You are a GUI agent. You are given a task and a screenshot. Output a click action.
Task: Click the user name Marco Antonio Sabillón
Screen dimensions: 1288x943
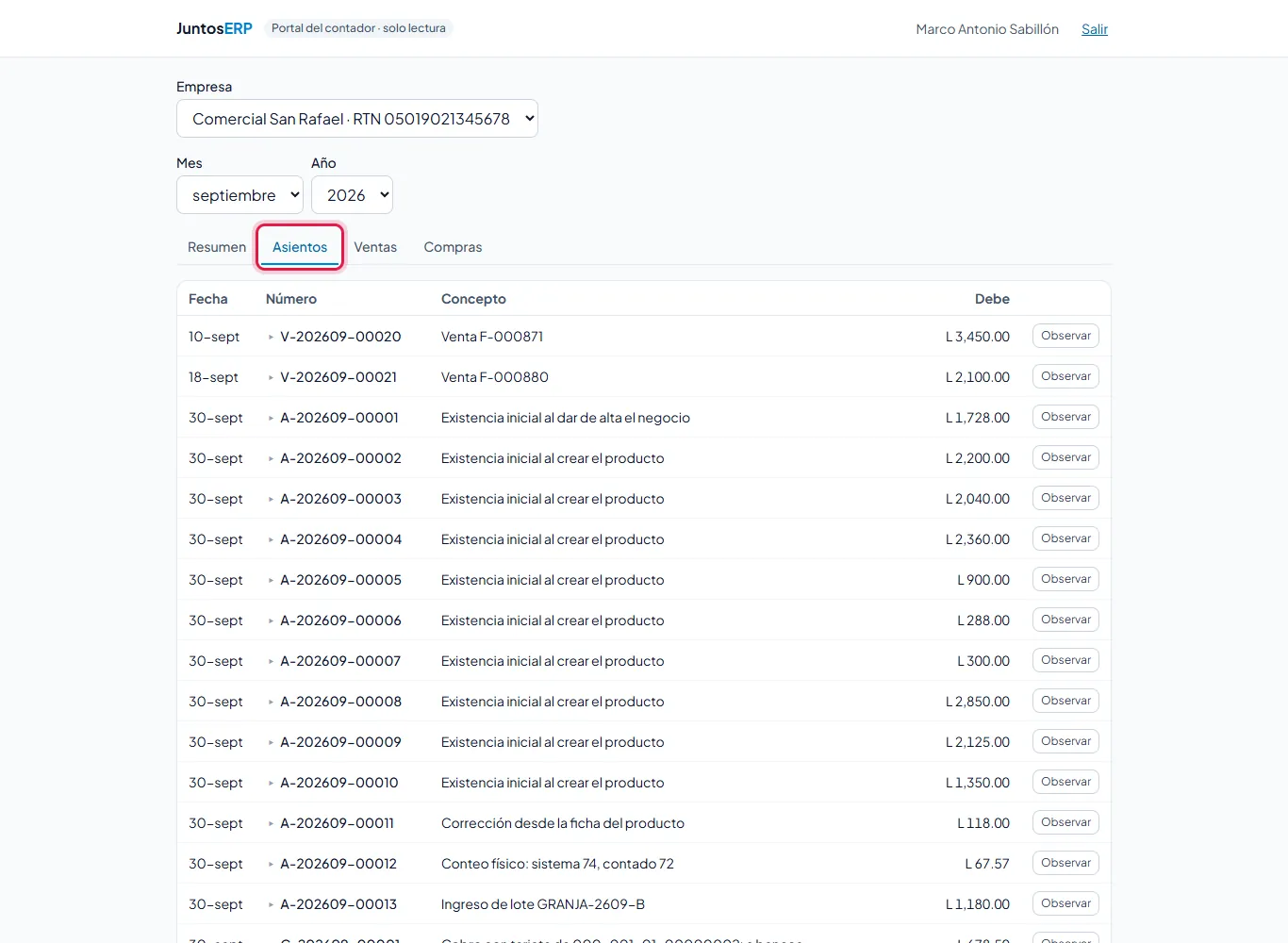pos(987,29)
